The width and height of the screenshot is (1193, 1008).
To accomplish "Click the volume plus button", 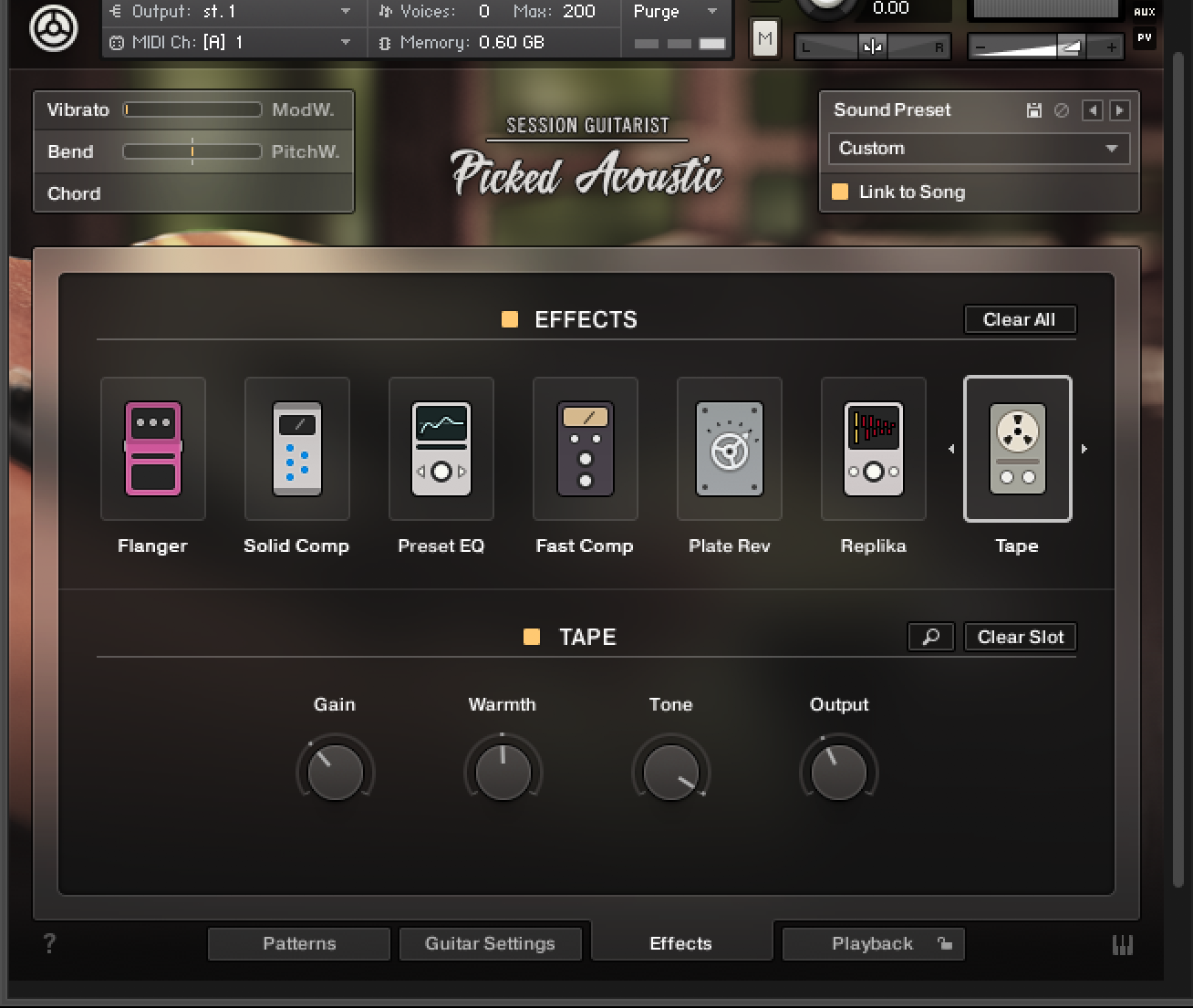I will point(1111,47).
